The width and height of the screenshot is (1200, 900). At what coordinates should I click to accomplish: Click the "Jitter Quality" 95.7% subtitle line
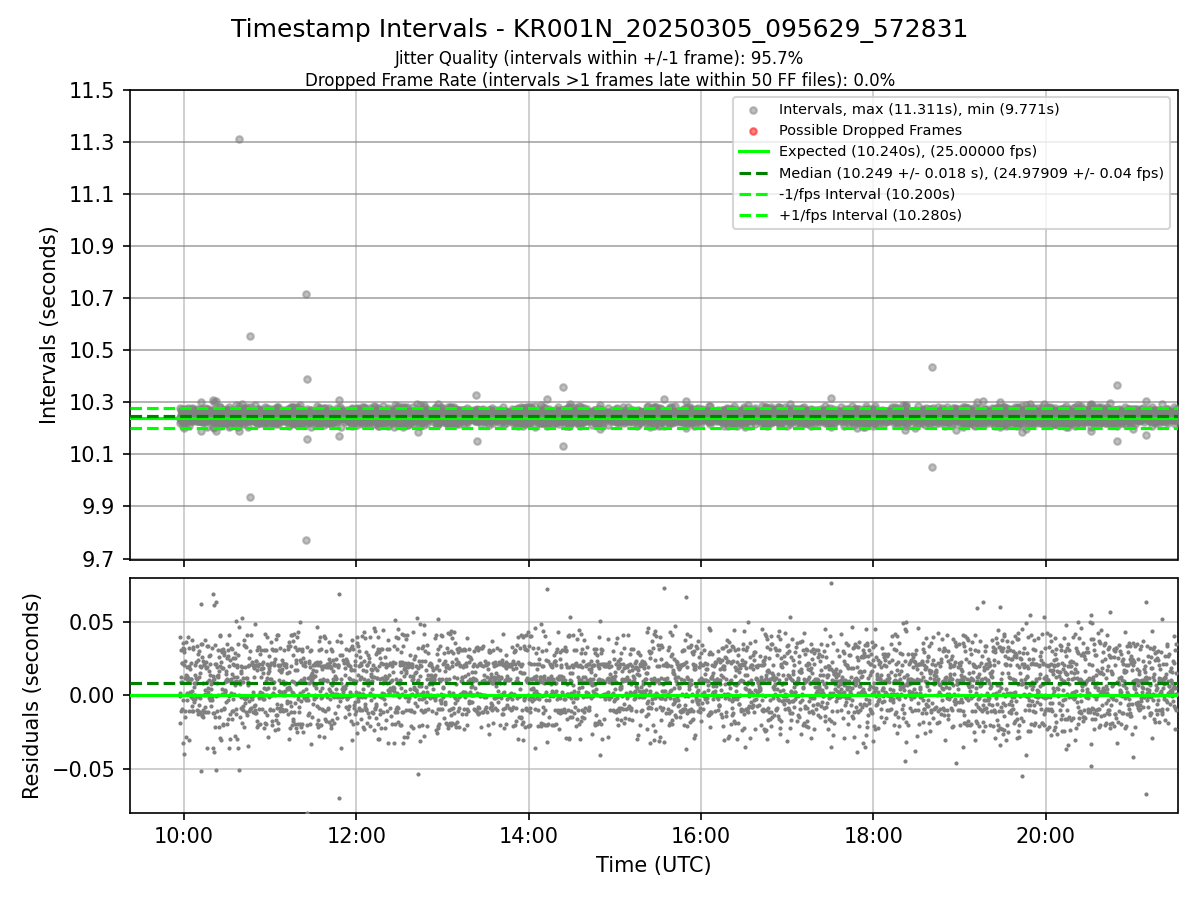[599, 58]
